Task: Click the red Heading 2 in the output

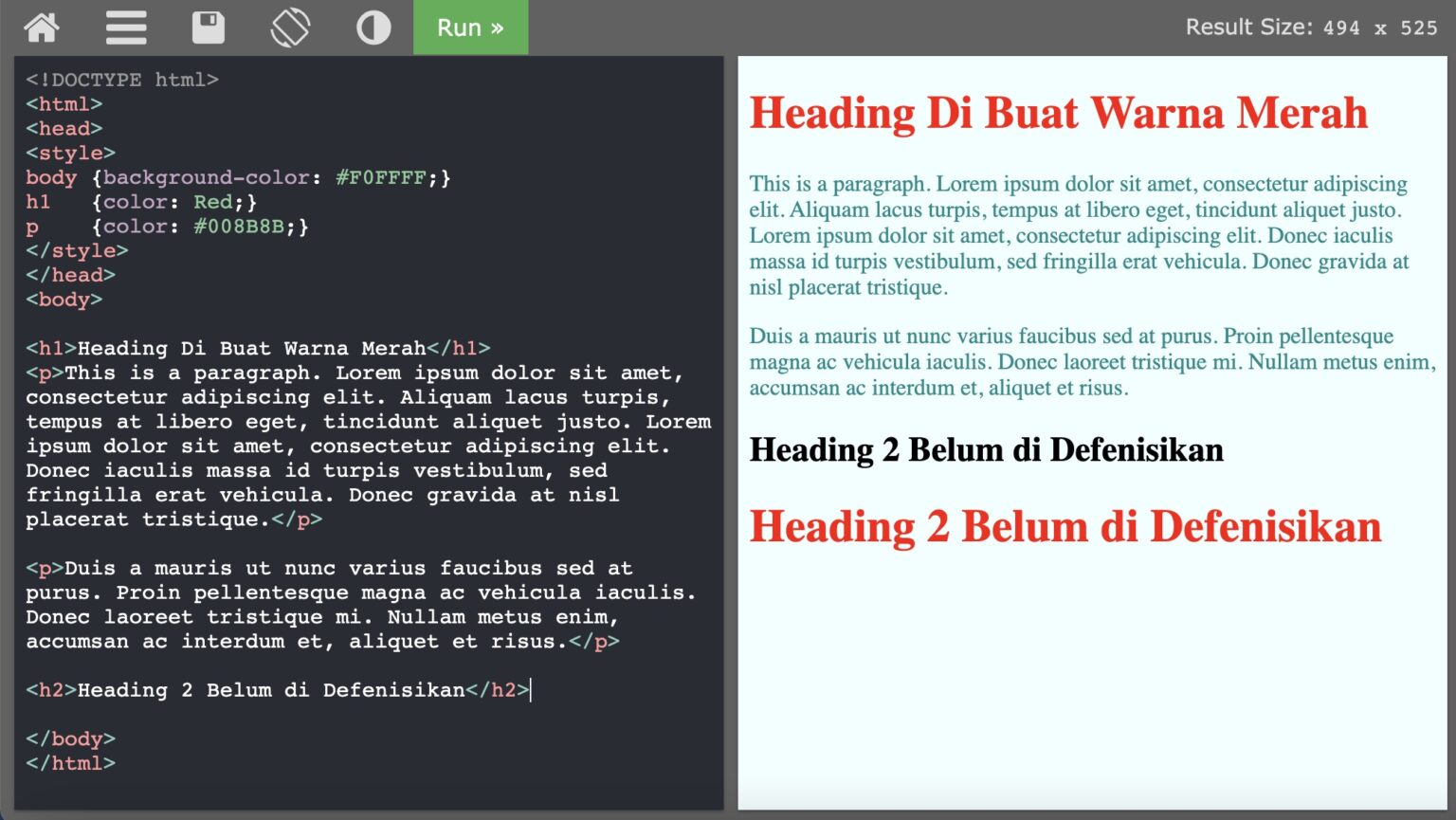Action: pos(1065,527)
